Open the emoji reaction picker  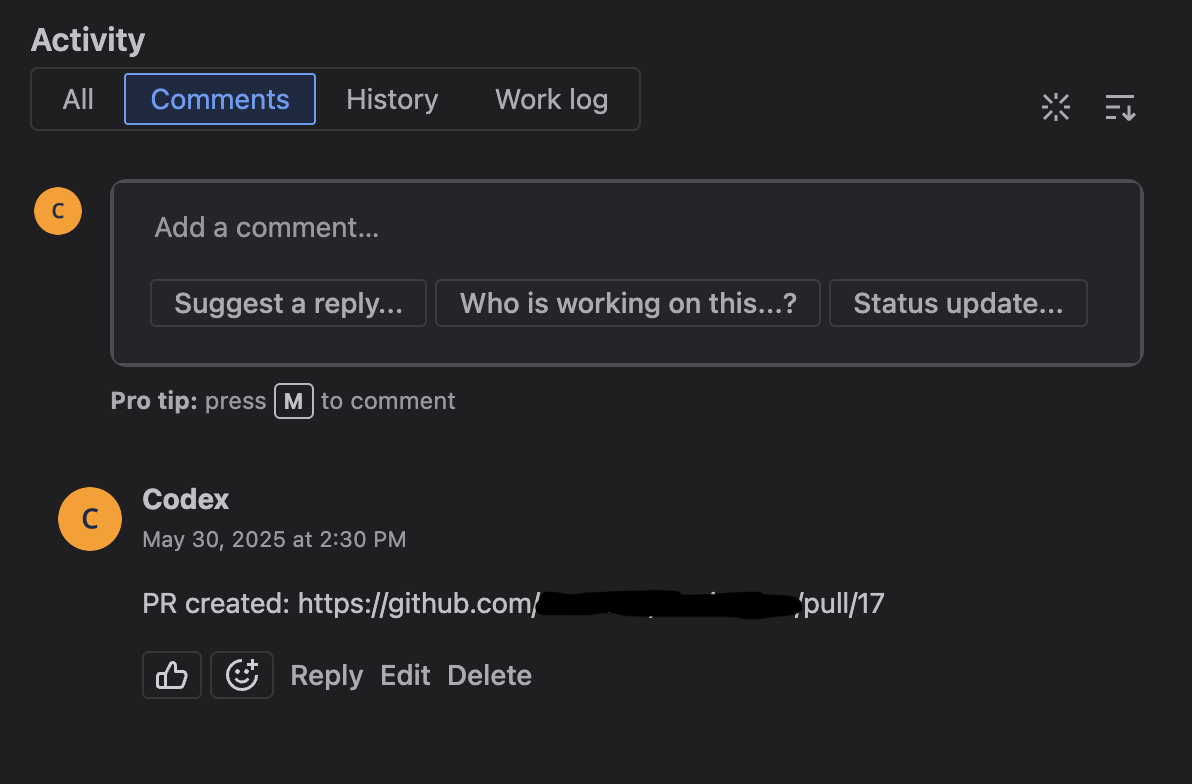coord(241,675)
